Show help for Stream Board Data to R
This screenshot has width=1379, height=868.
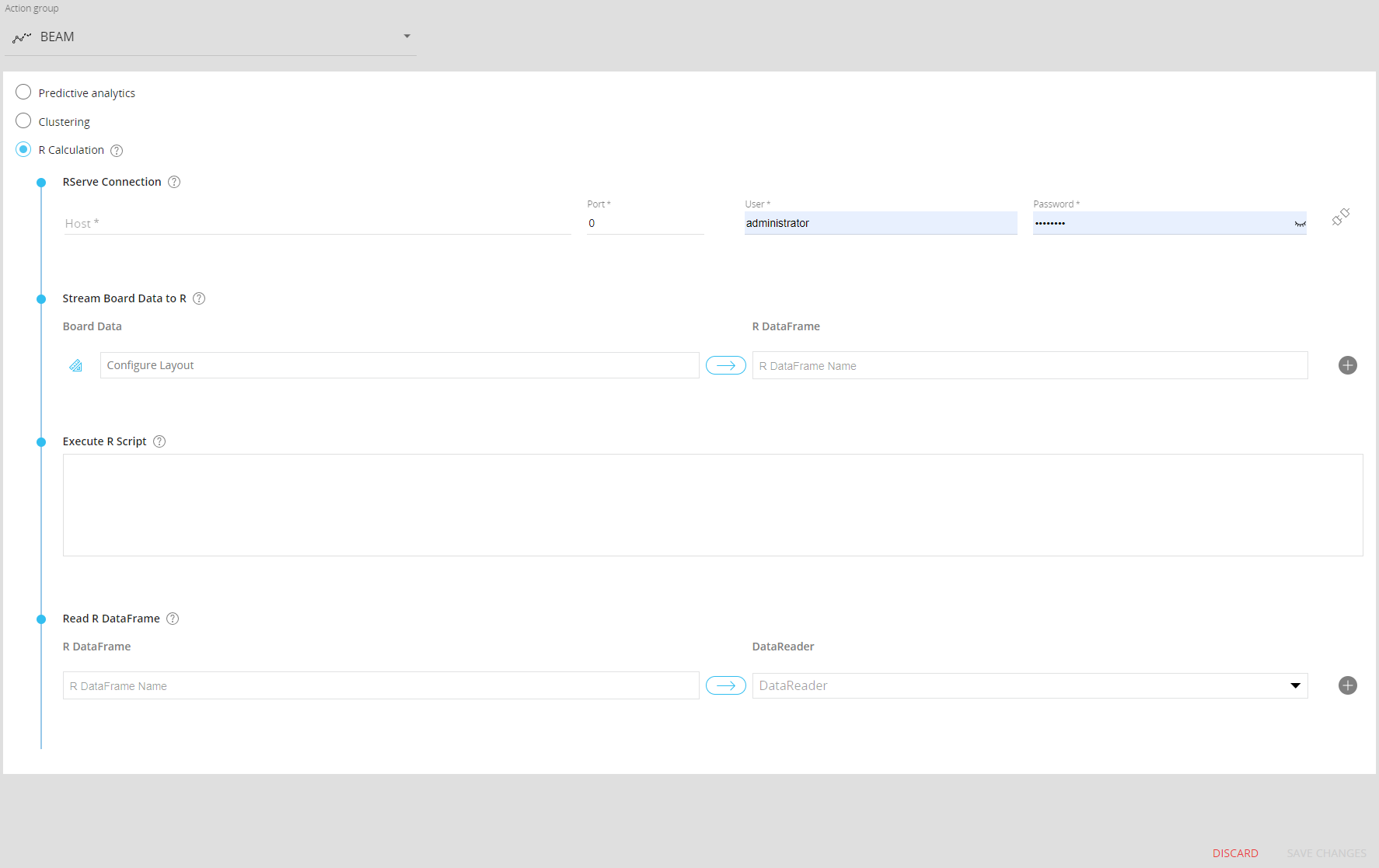199,298
